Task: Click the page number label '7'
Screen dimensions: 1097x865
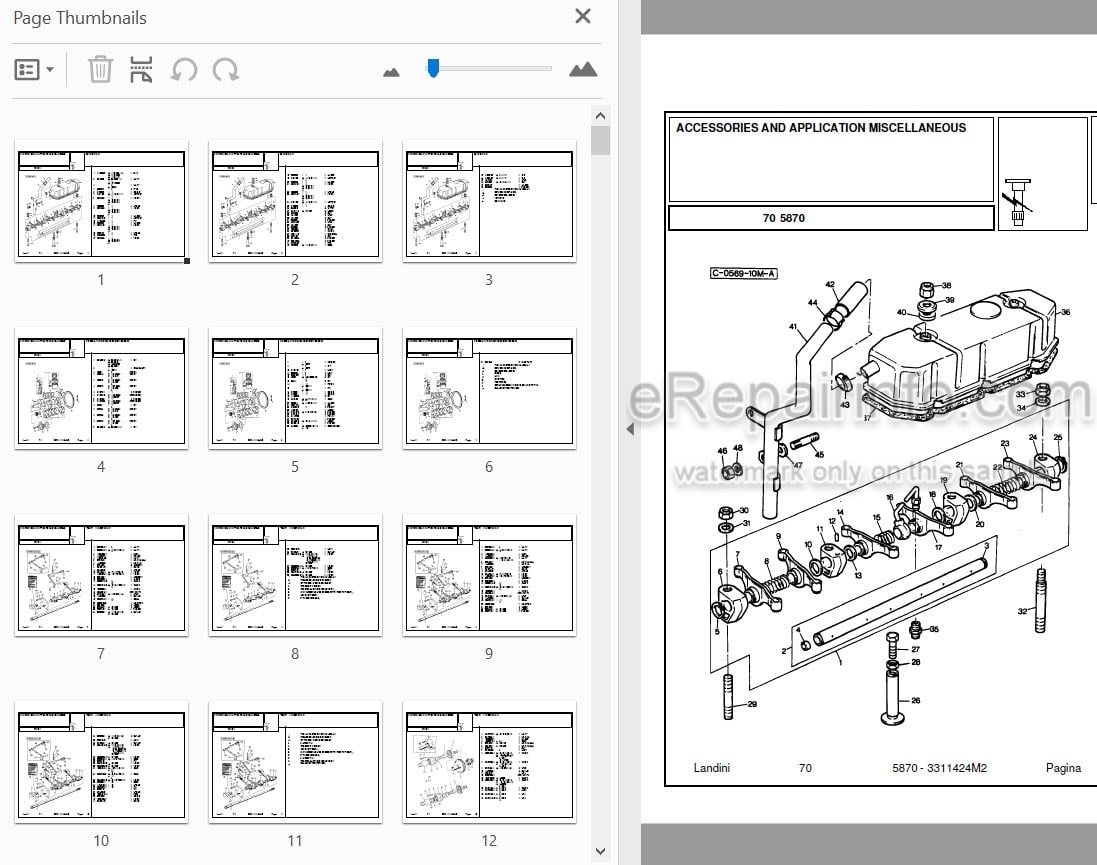Action: tap(101, 654)
